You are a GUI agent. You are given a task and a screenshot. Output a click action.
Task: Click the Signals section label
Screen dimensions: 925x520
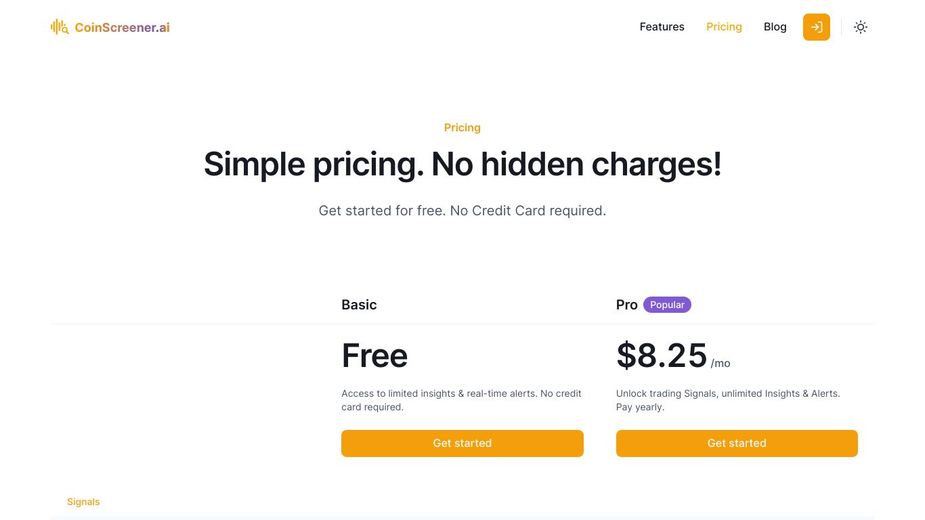click(83, 502)
